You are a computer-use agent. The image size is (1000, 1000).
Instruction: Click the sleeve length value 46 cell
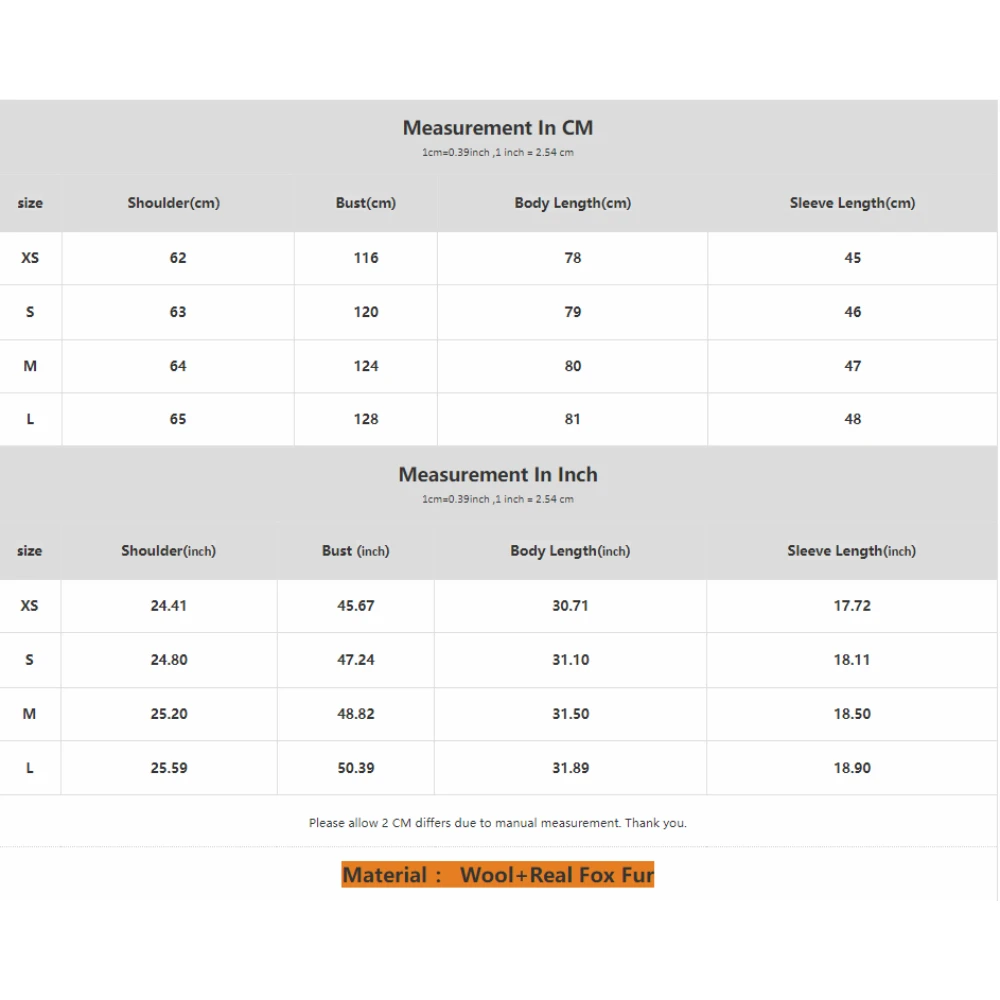[852, 312]
